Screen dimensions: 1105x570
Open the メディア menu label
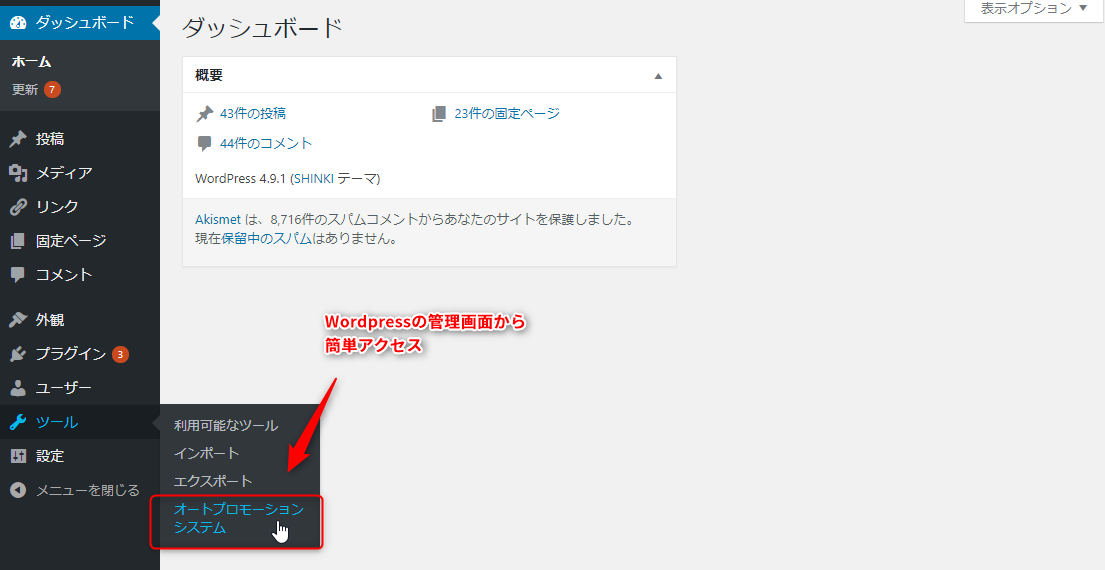click(x=64, y=173)
